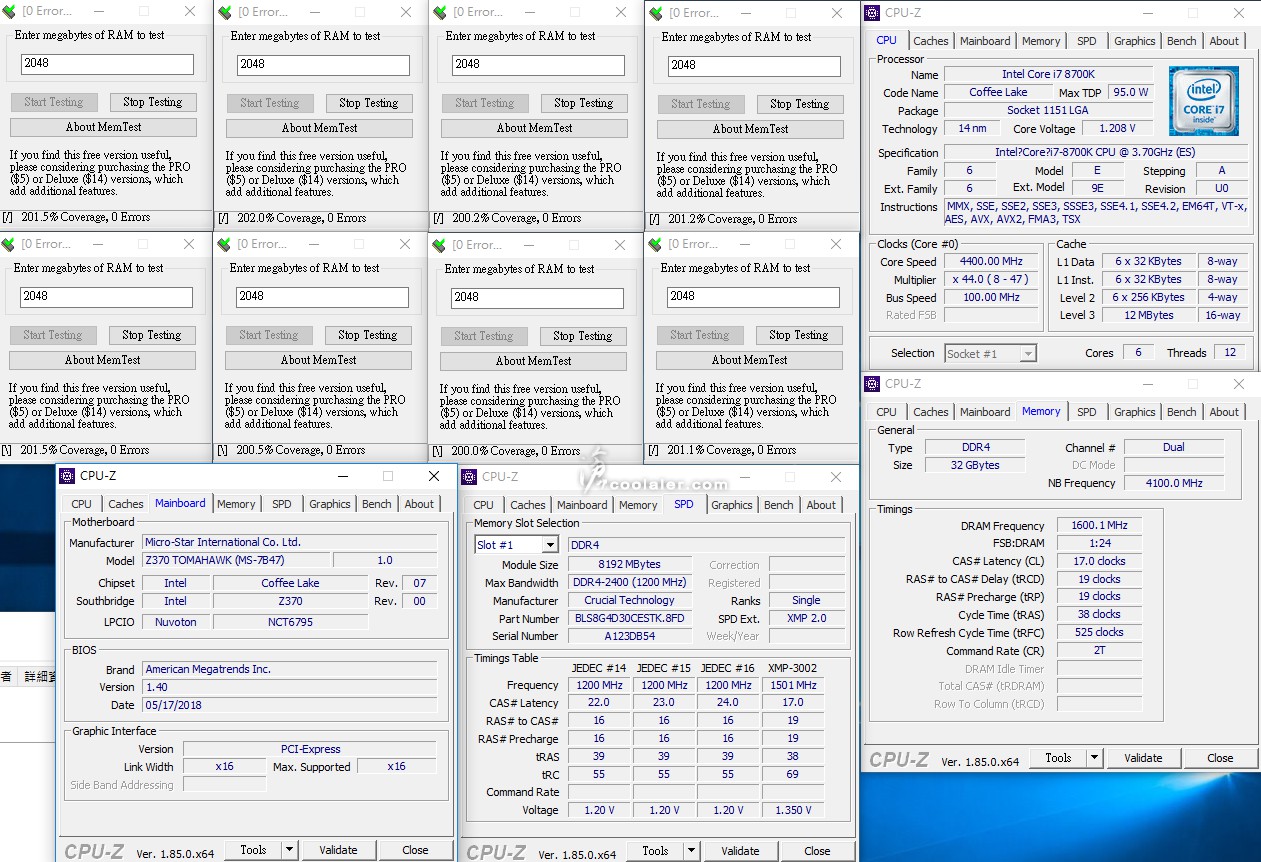Click the Command Rate value "2T"
Image resolution: width=1261 pixels, height=862 pixels.
(x=1099, y=651)
